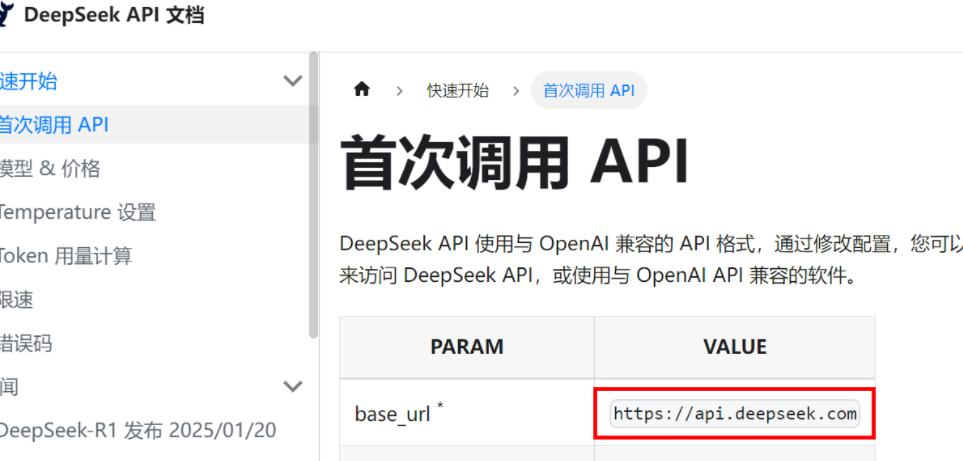The width and height of the screenshot is (963, 461).
Task: Open DeepSeek-R1 发布 2025/01/20 news item
Action: (x=138, y=430)
